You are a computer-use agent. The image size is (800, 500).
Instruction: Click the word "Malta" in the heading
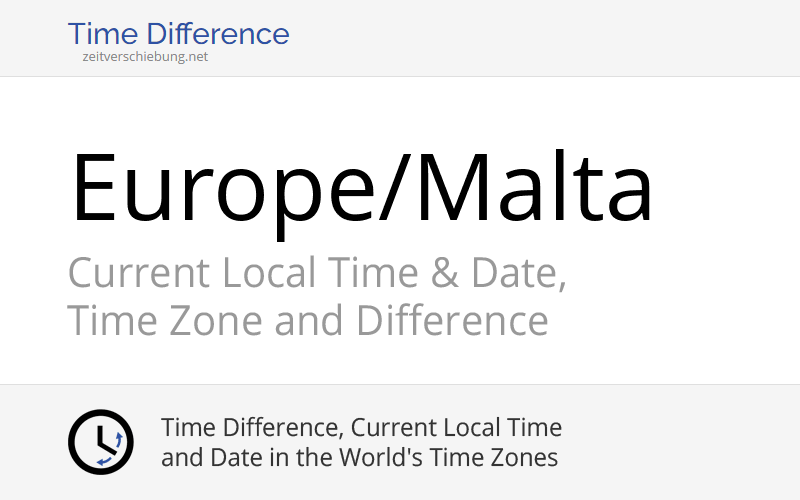534,188
